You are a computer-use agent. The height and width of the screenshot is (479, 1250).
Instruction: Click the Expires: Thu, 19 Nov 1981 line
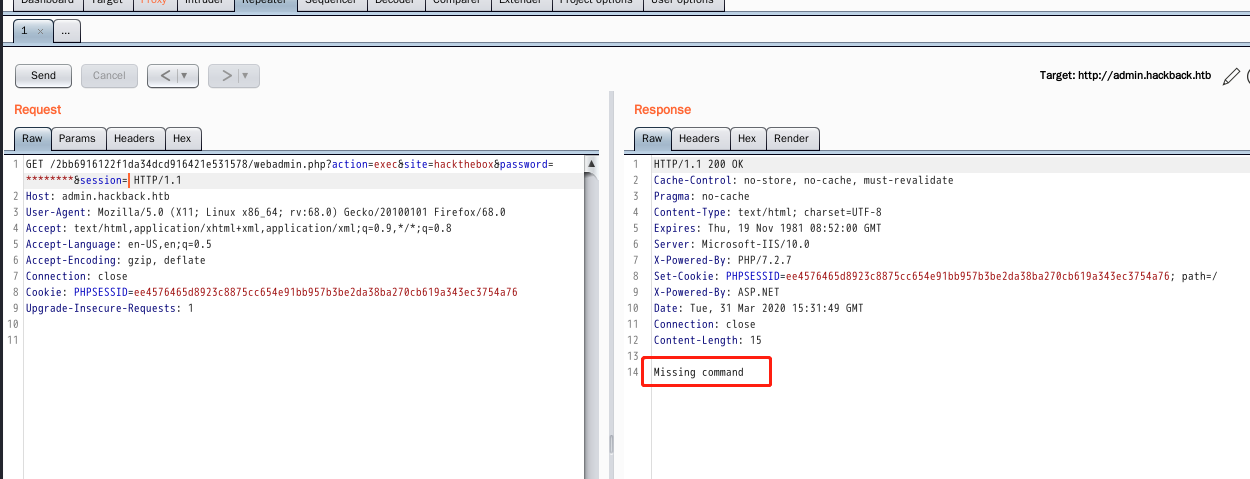[x=768, y=228]
